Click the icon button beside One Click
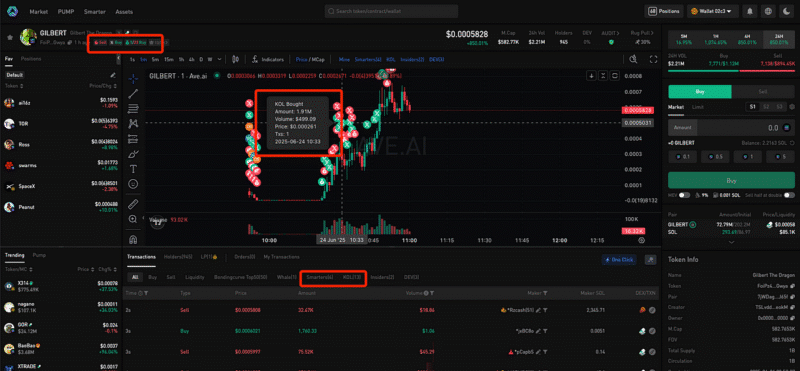The image size is (800, 371). (650, 259)
